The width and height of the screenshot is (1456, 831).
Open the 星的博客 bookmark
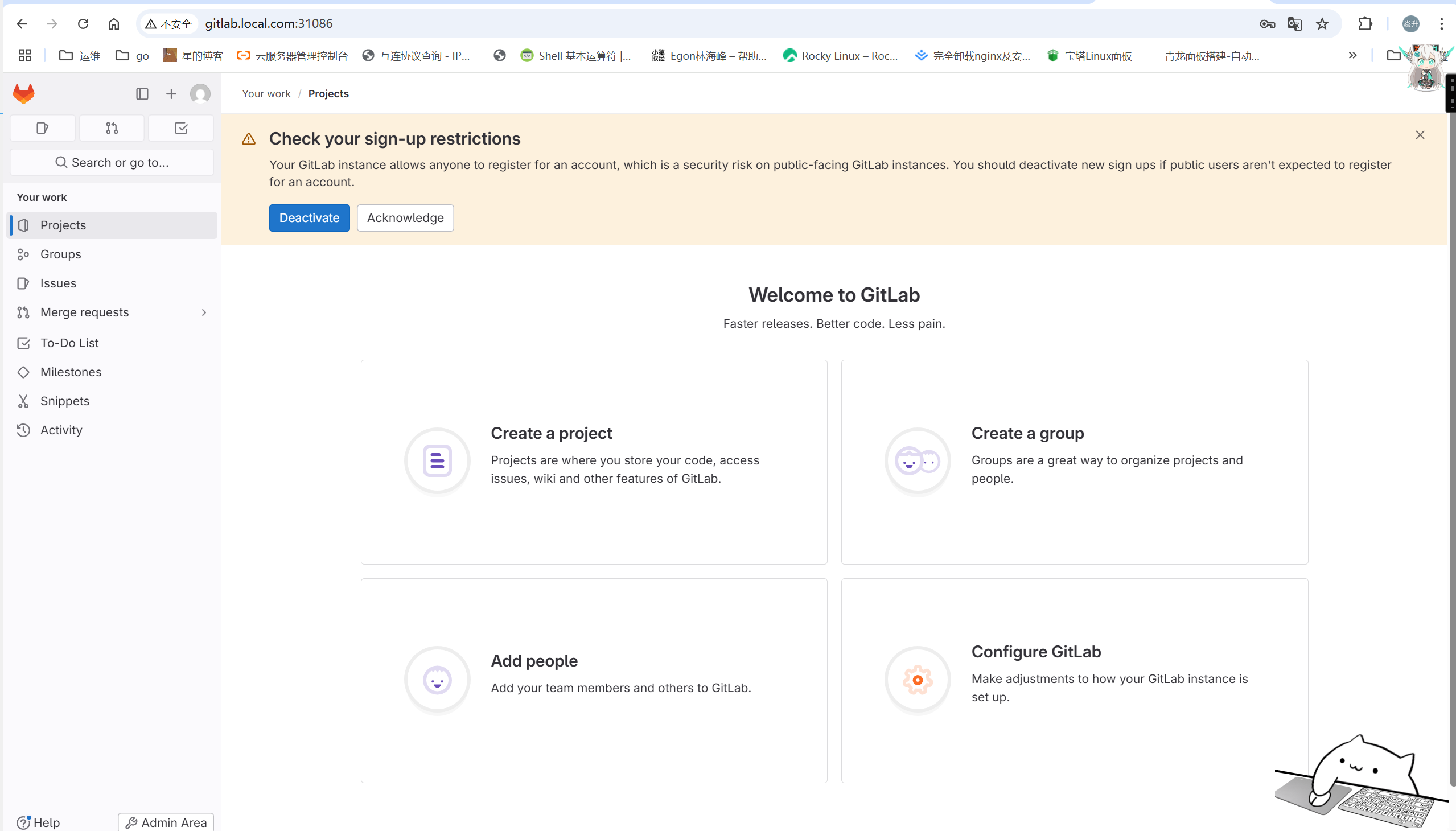(193, 56)
